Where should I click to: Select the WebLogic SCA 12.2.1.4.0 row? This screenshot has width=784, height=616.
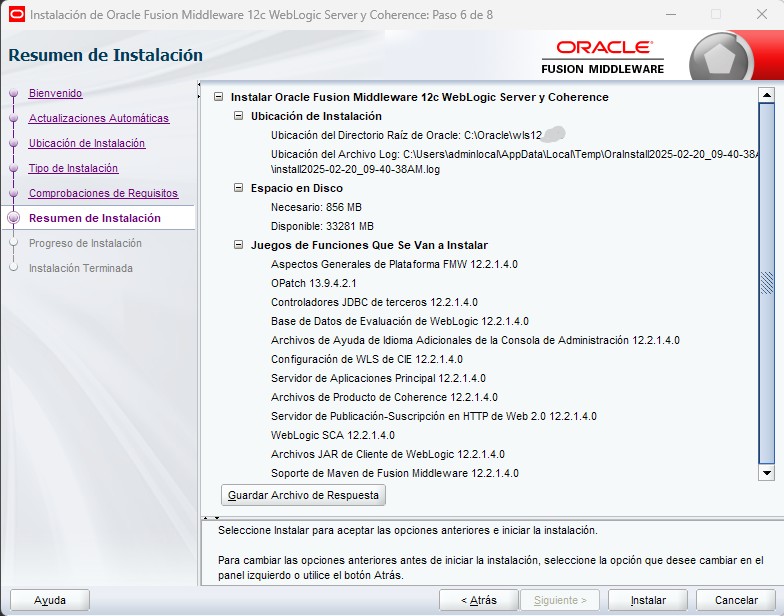coord(332,435)
